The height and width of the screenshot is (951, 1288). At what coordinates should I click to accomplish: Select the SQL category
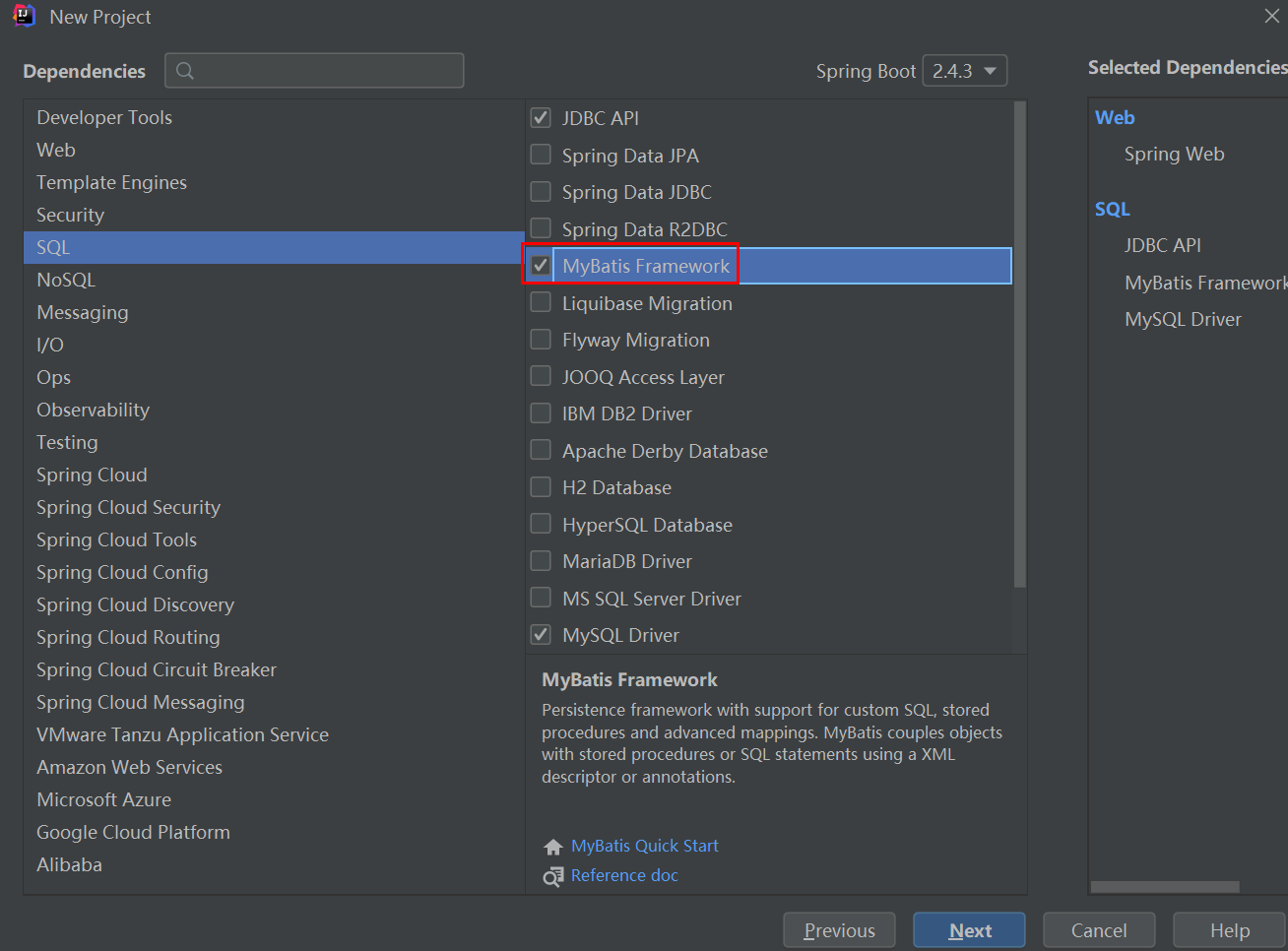coord(274,247)
